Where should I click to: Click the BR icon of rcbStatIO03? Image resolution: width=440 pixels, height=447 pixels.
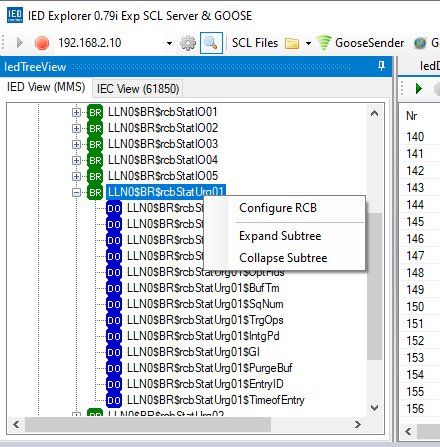click(x=95, y=144)
